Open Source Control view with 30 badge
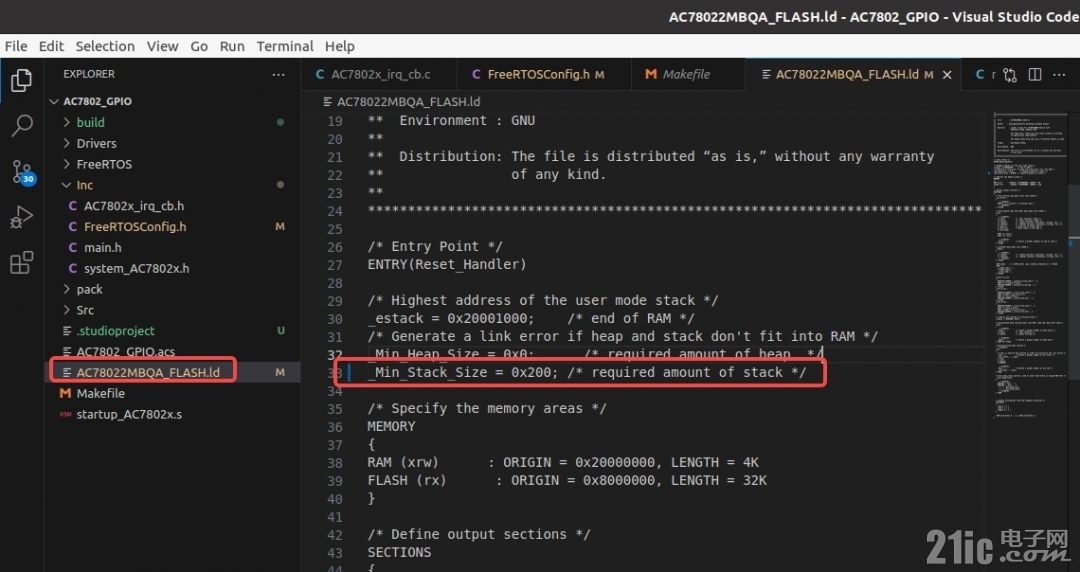The width and height of the screenshot is (1080, 572). [x=21, y=172]
